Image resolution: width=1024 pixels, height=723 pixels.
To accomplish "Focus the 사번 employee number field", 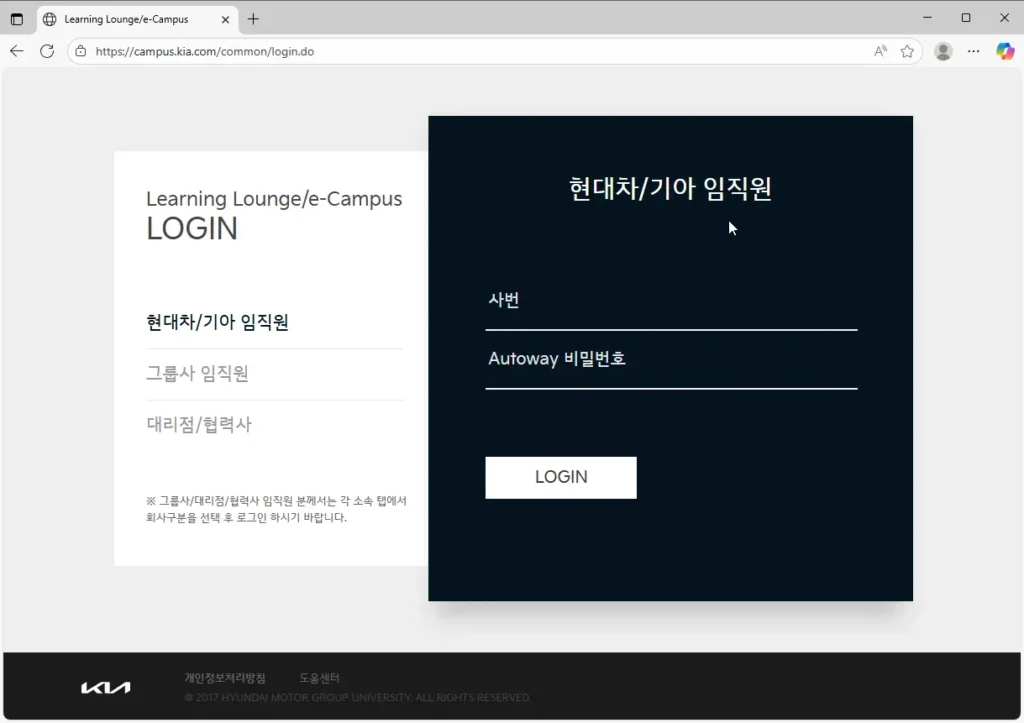I will pyautogui.click(x=671, y=302).
